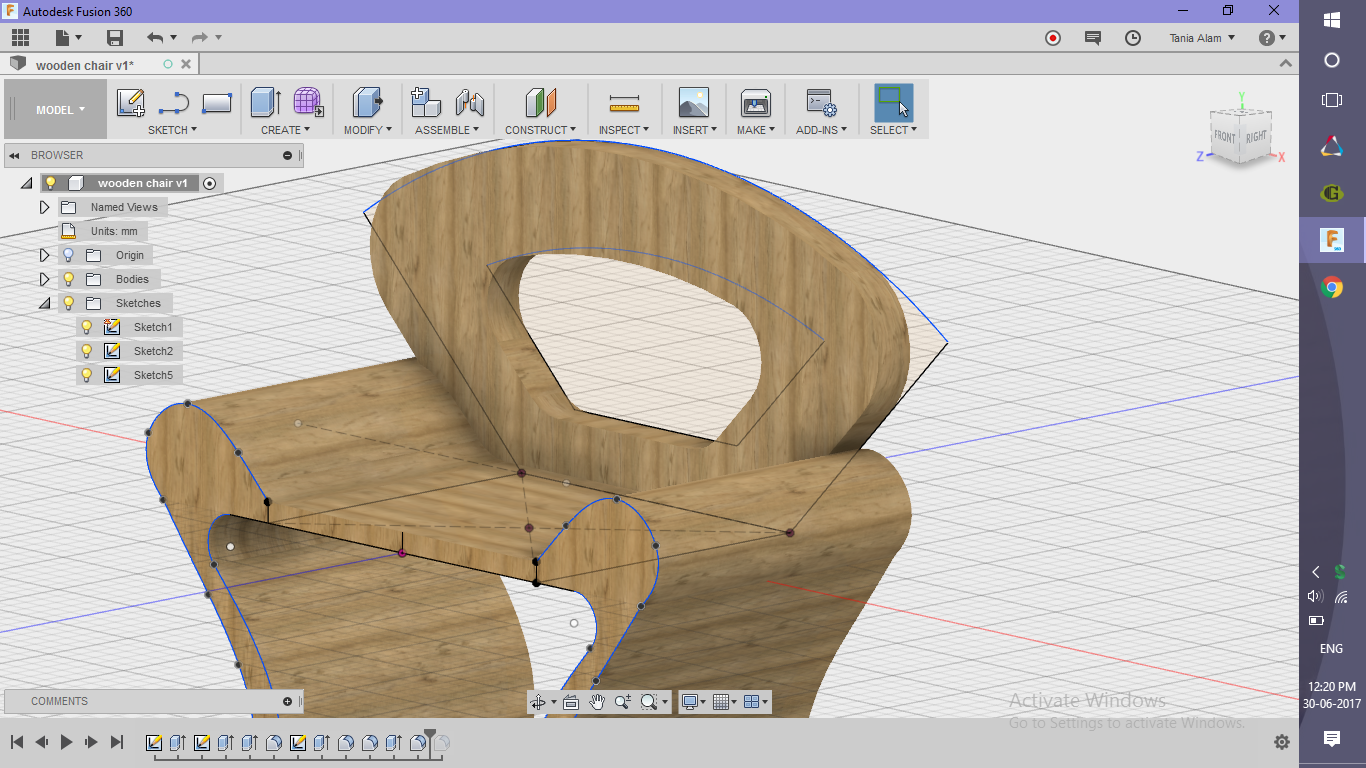Click the Pan hand tool
Viewport: 1366px width, 768px height.
(597, 702)
